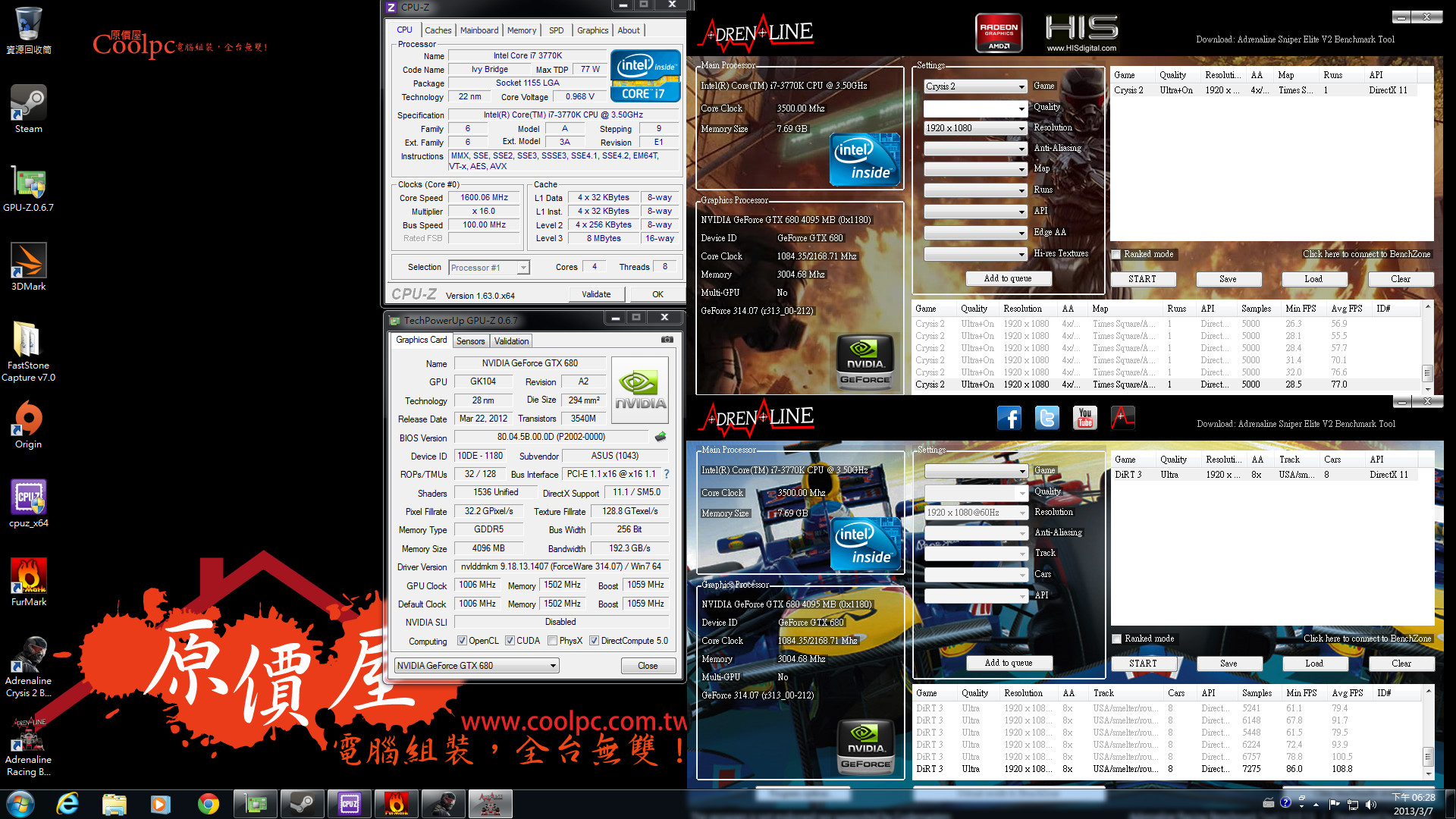The image size is (1456, 819).
Task: Open the Resolution dropdown showing 1920 x 1080
Action: point(975,128)
